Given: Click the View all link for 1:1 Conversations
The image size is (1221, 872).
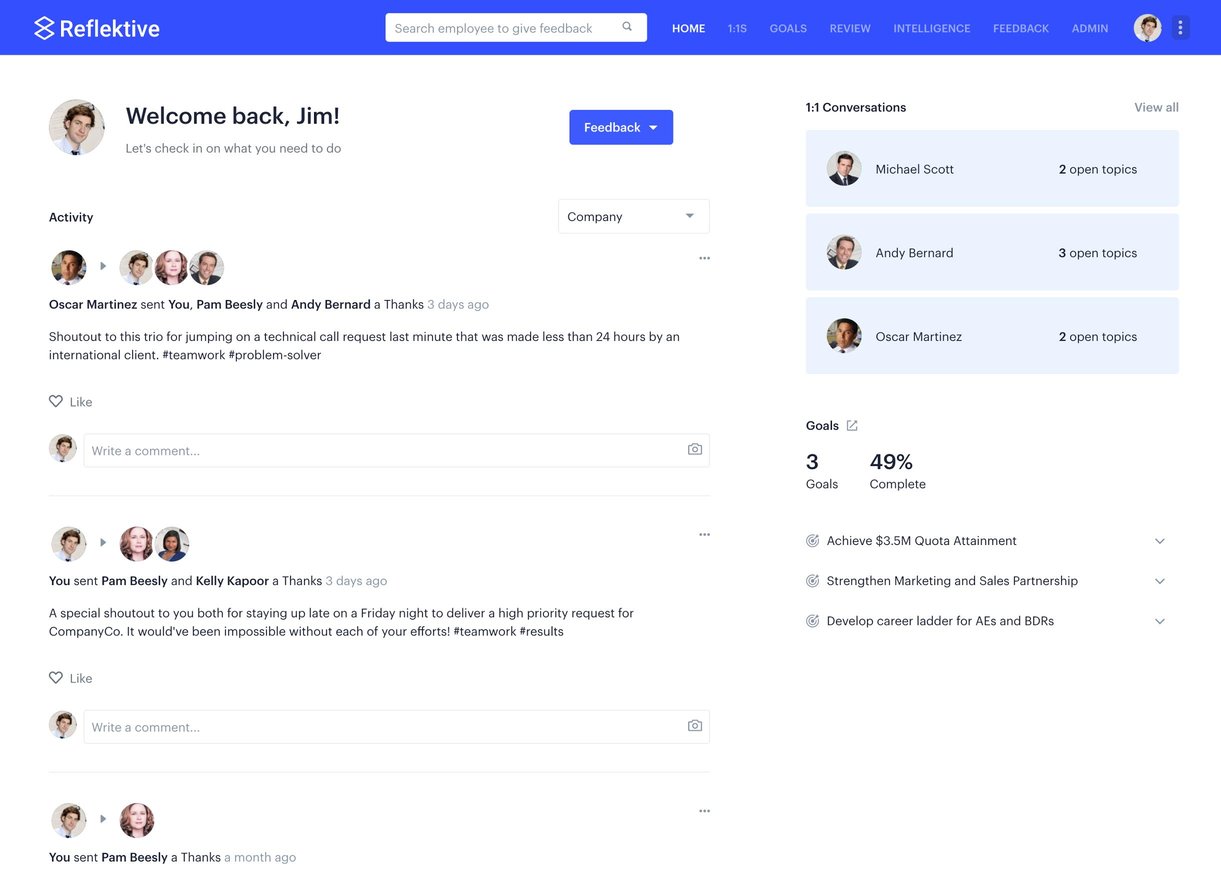Looking at the screenshot, I should tap(1155, 106).
